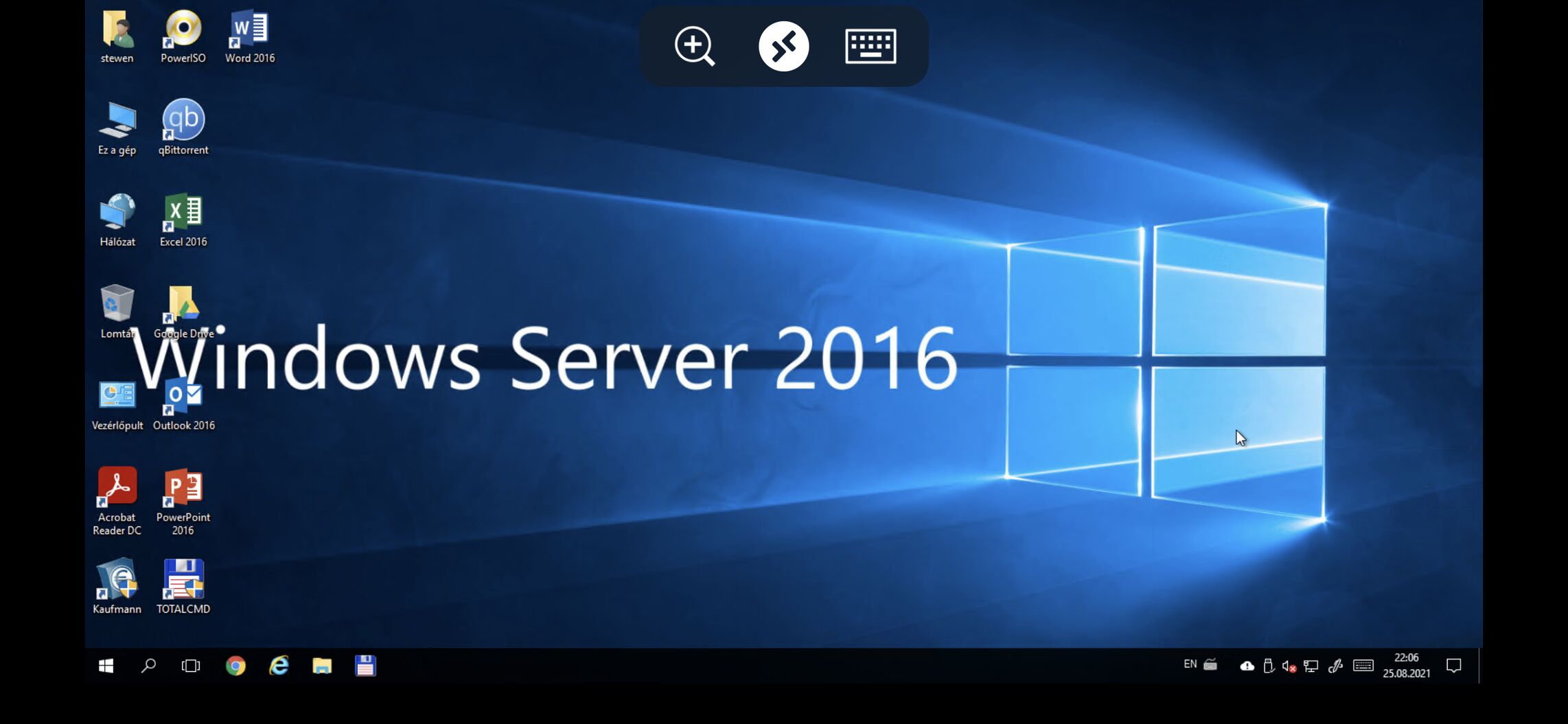The height and width of the screenshot is (724, 1568).
Task: Open Total Commander floppy icon in taskbar
Action: point(365,666)
